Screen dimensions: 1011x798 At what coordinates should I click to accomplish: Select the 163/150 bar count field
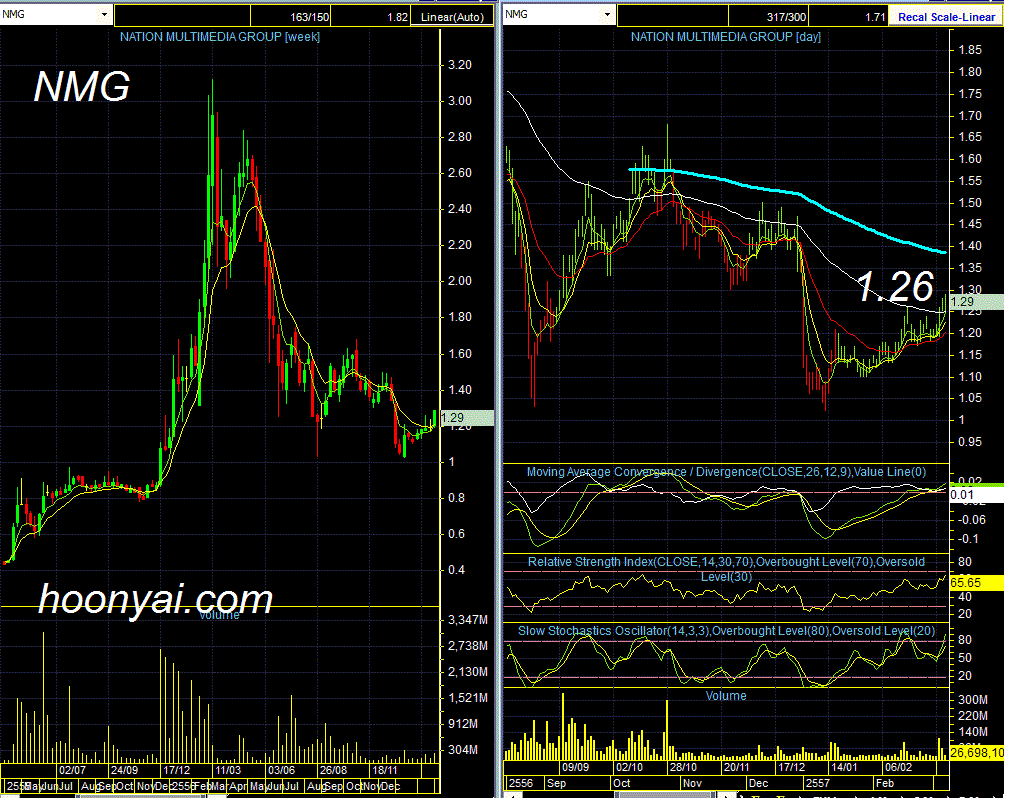[290, 17]
